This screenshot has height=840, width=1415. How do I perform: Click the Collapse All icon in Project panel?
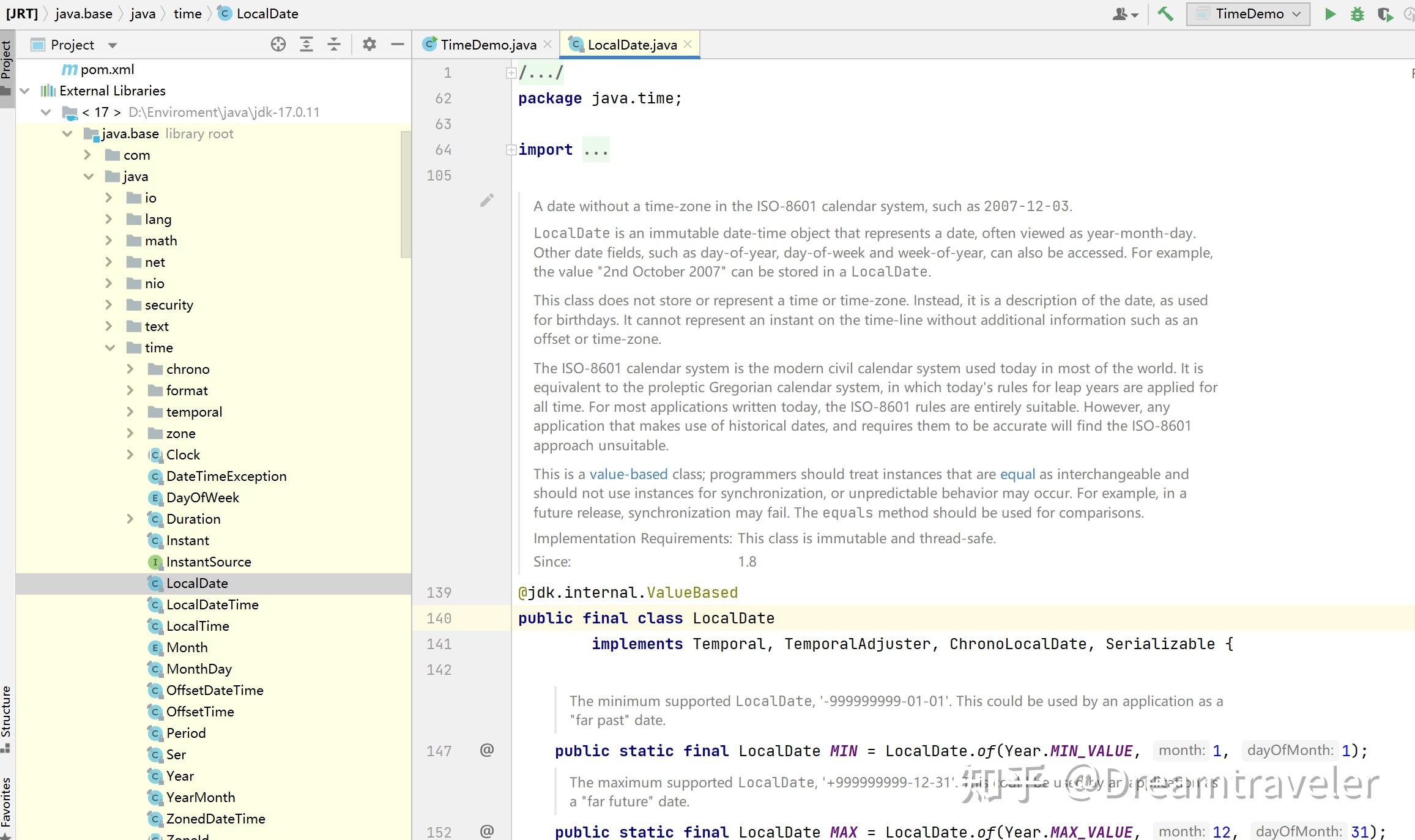click(334, 44)
